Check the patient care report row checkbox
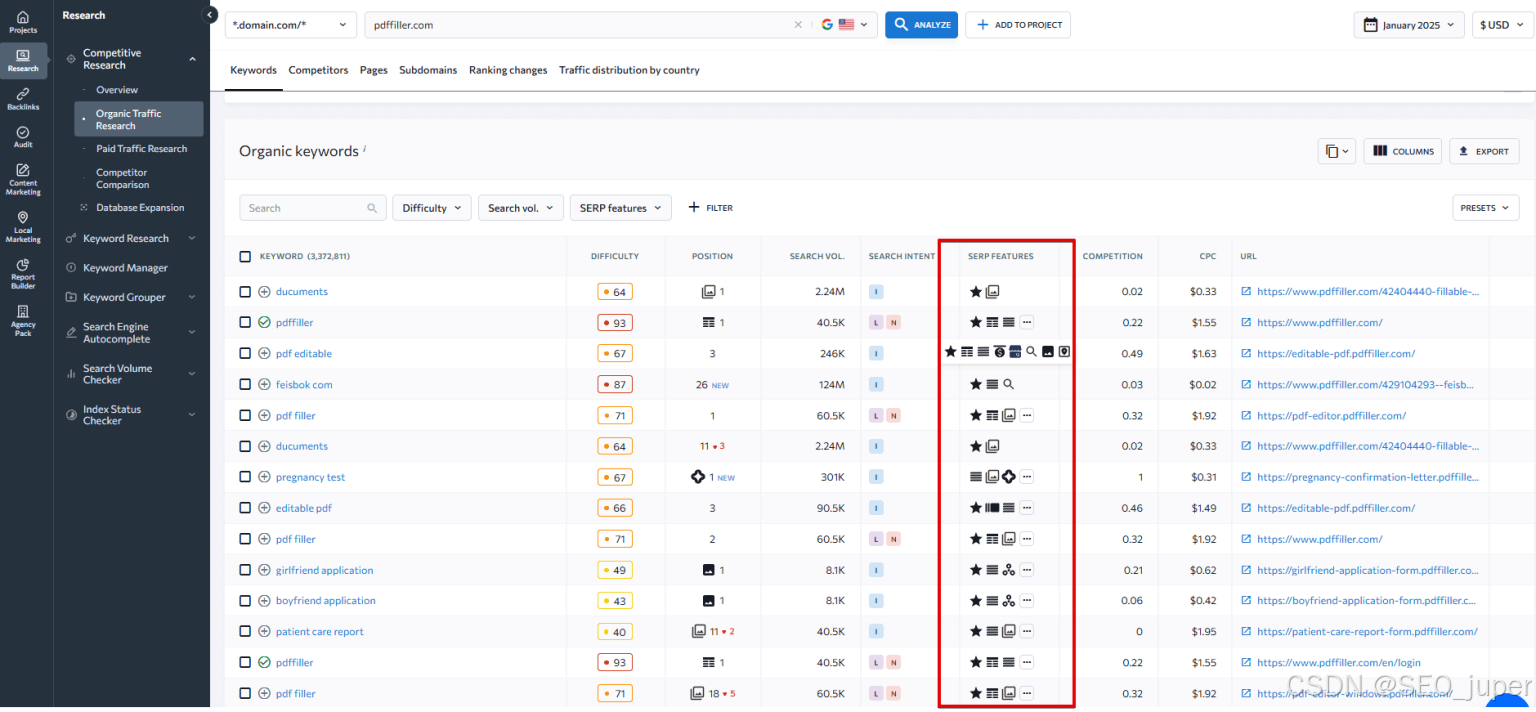 point(245,632)
